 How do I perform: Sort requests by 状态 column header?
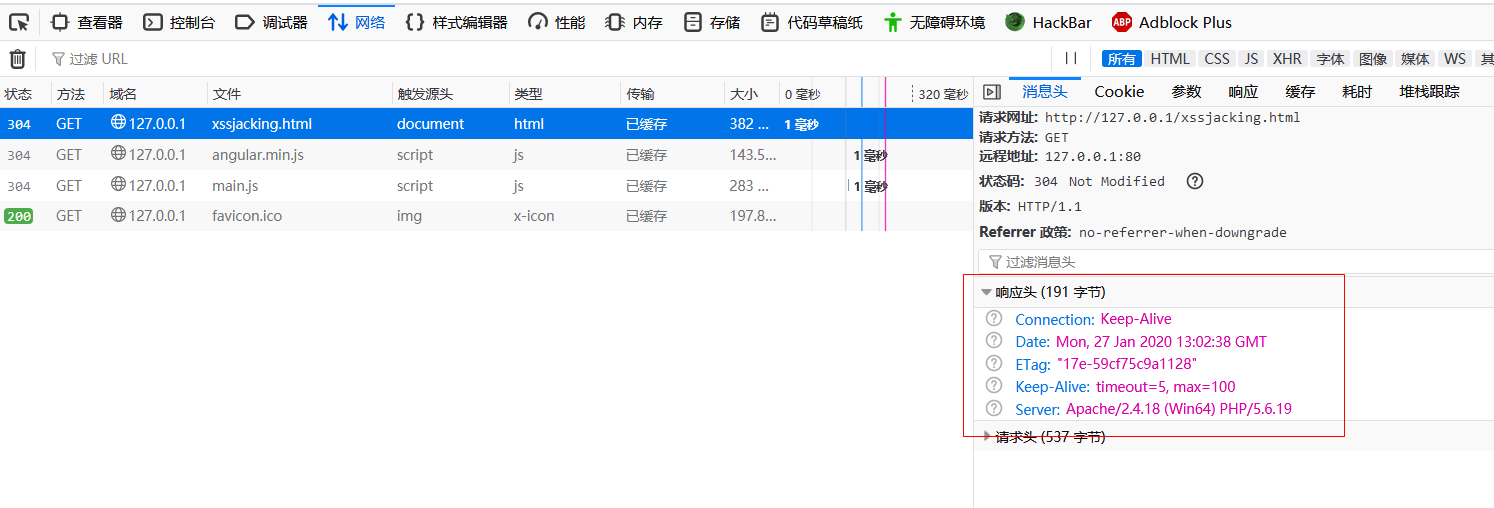click(x=19, y=94)
